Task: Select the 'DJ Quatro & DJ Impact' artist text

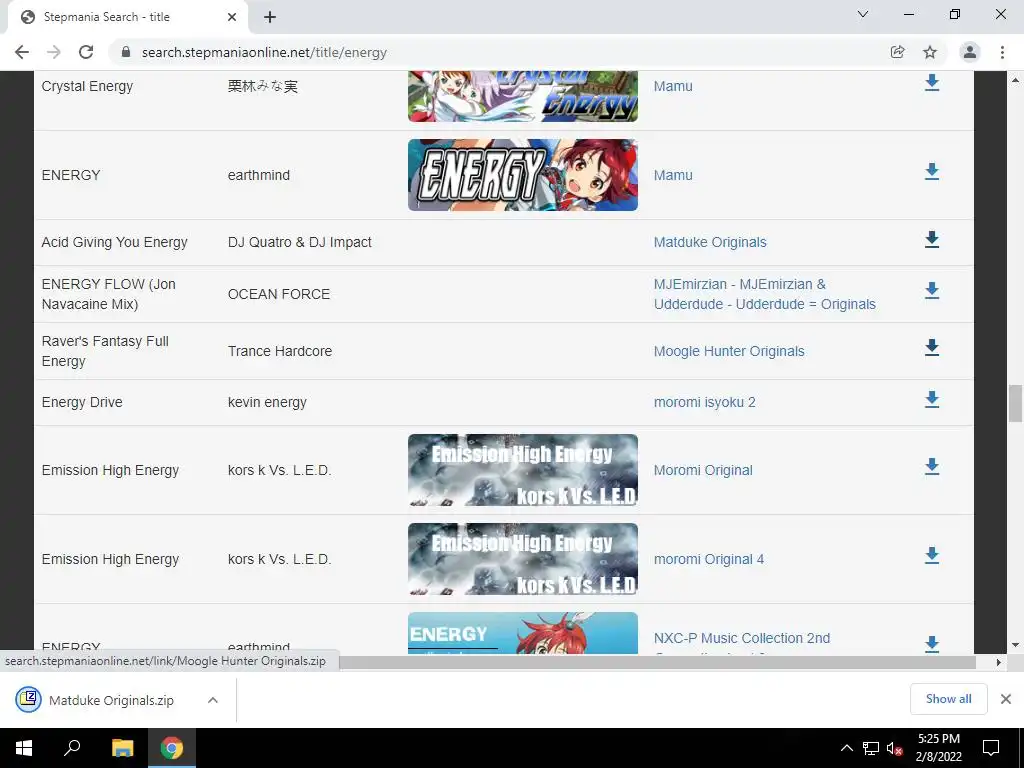Action: click(x=299, y=242)
